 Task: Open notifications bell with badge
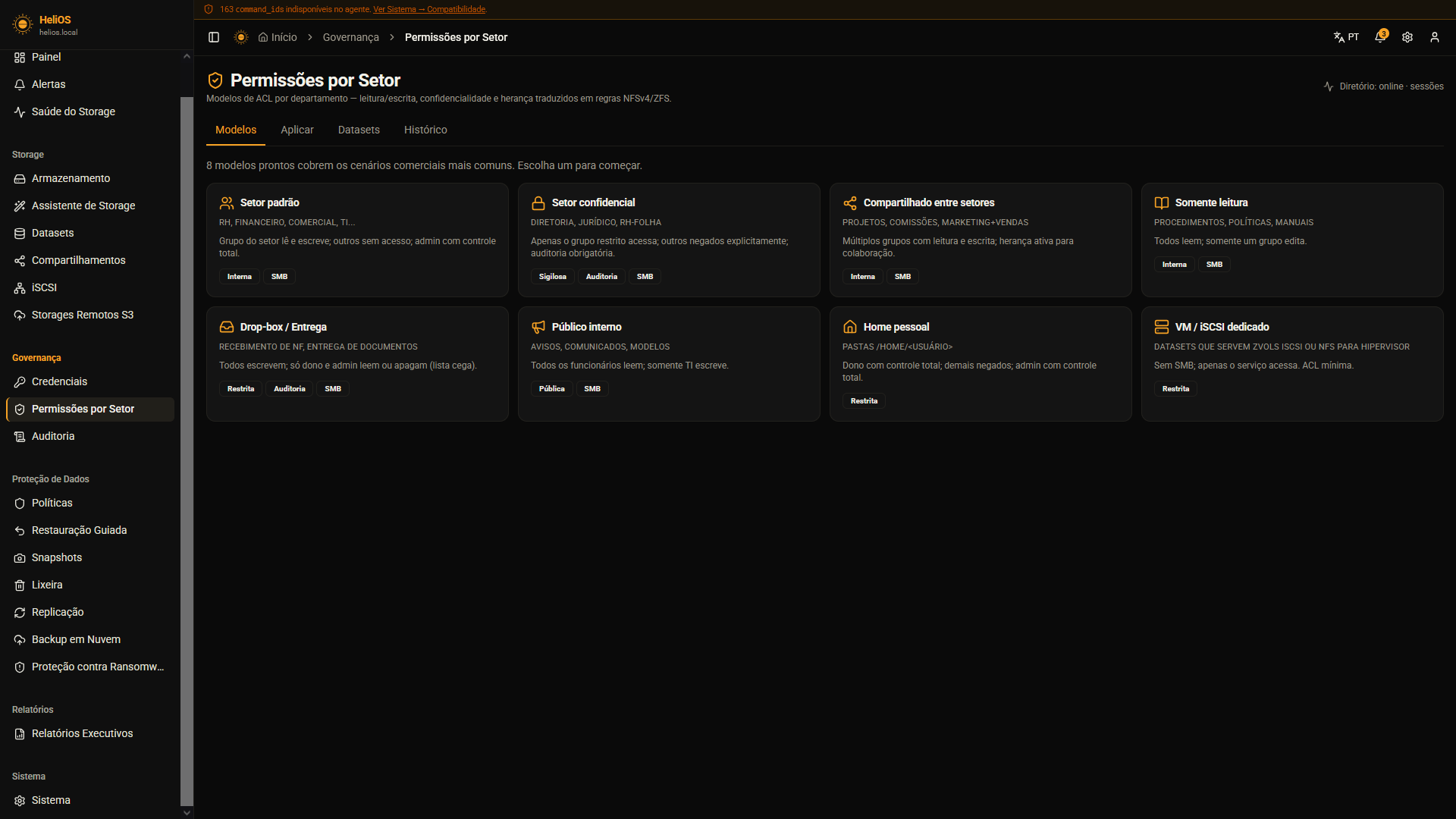1380,36
